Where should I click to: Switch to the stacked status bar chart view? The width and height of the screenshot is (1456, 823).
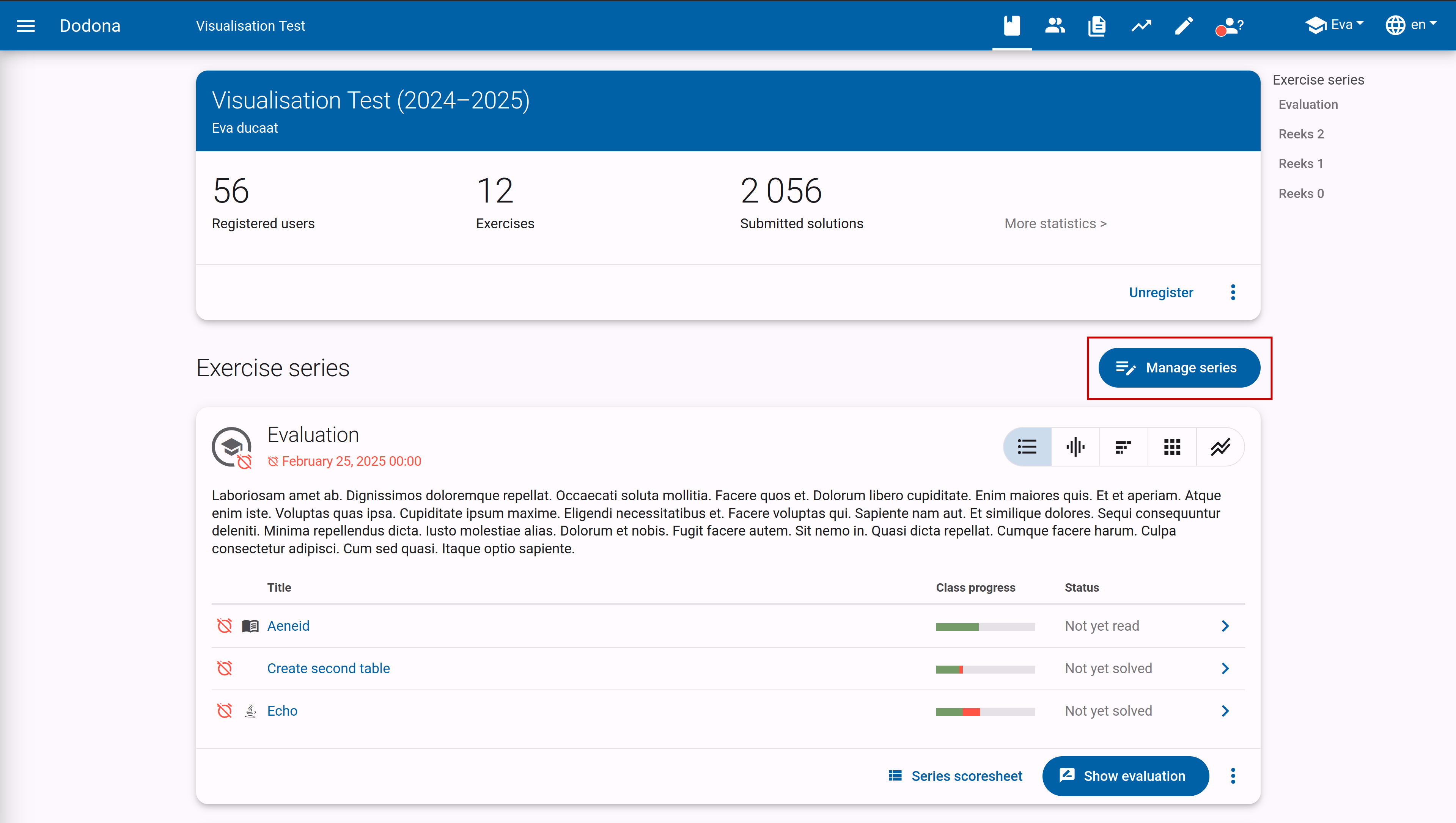tap(1123, 446)
